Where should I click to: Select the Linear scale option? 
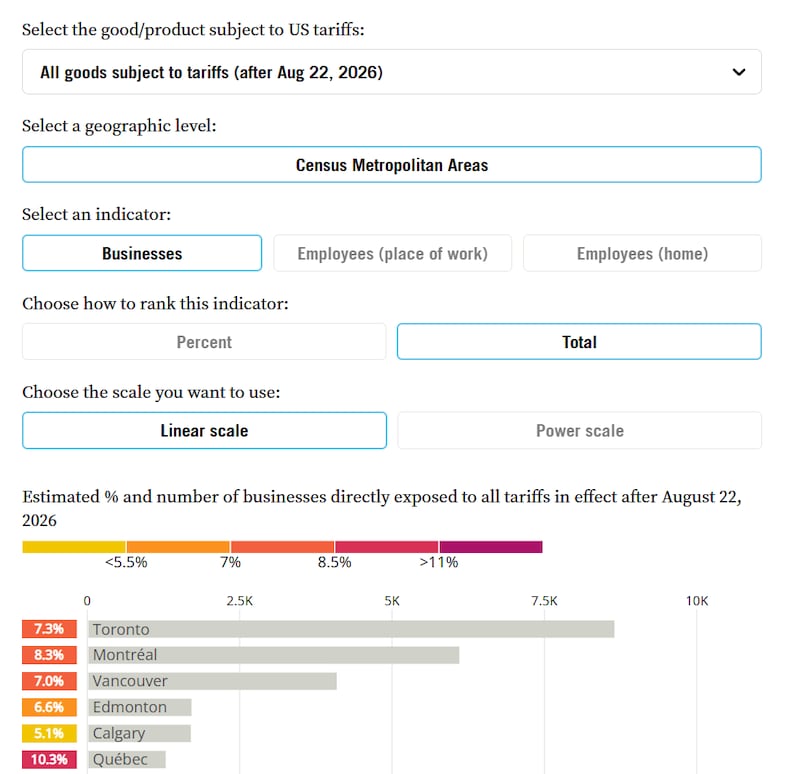[x=204, y=431]
